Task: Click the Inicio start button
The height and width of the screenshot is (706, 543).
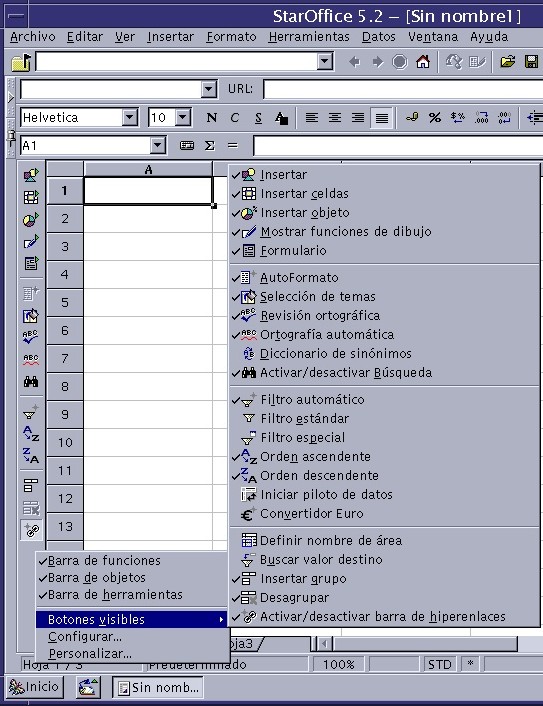Action: (34, 687)
